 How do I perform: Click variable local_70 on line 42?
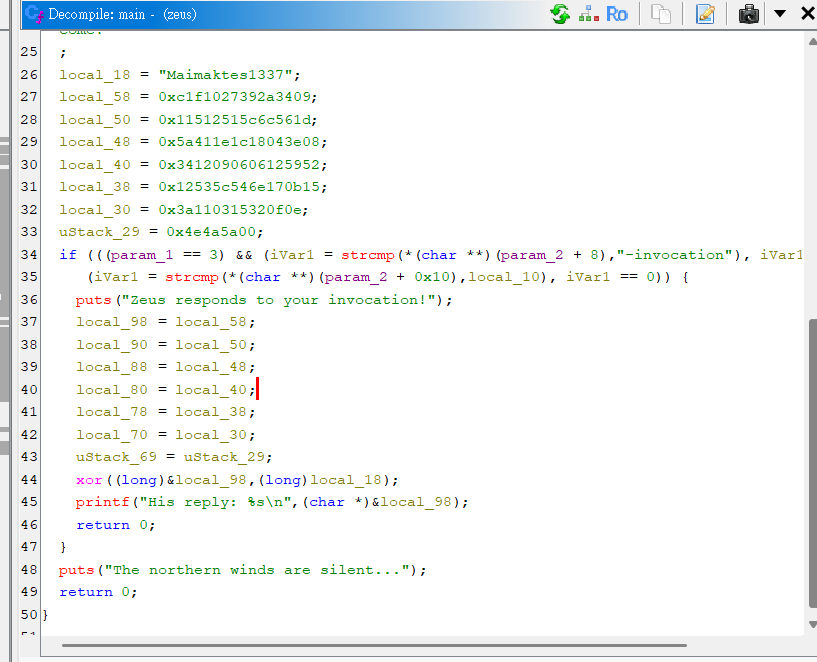point(112,434)
